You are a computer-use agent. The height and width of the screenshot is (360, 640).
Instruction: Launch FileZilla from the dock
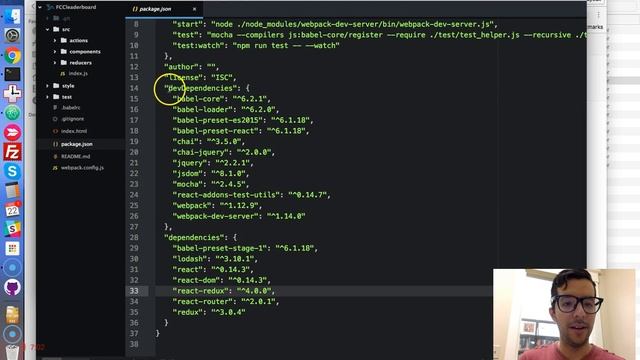(x=12, y=152)
